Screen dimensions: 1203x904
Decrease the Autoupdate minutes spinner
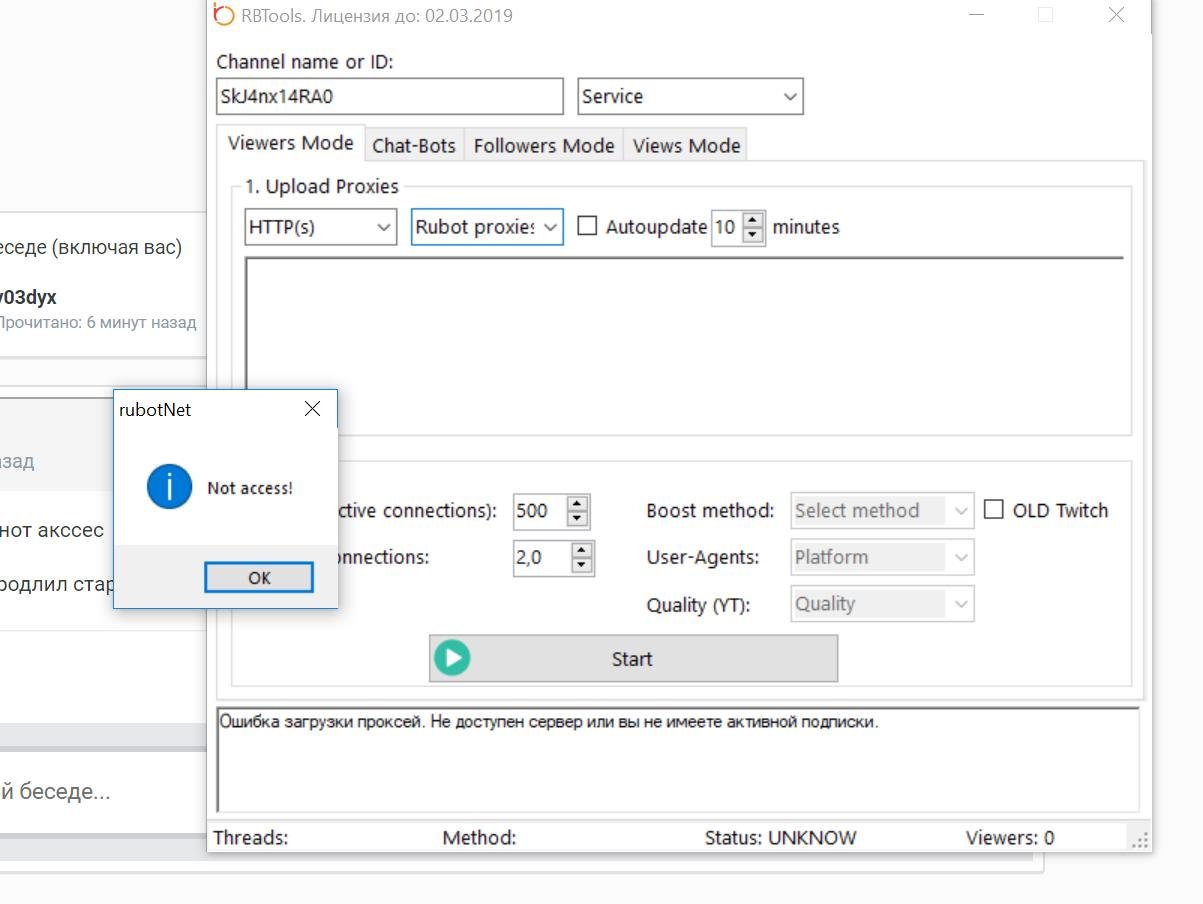754,235
